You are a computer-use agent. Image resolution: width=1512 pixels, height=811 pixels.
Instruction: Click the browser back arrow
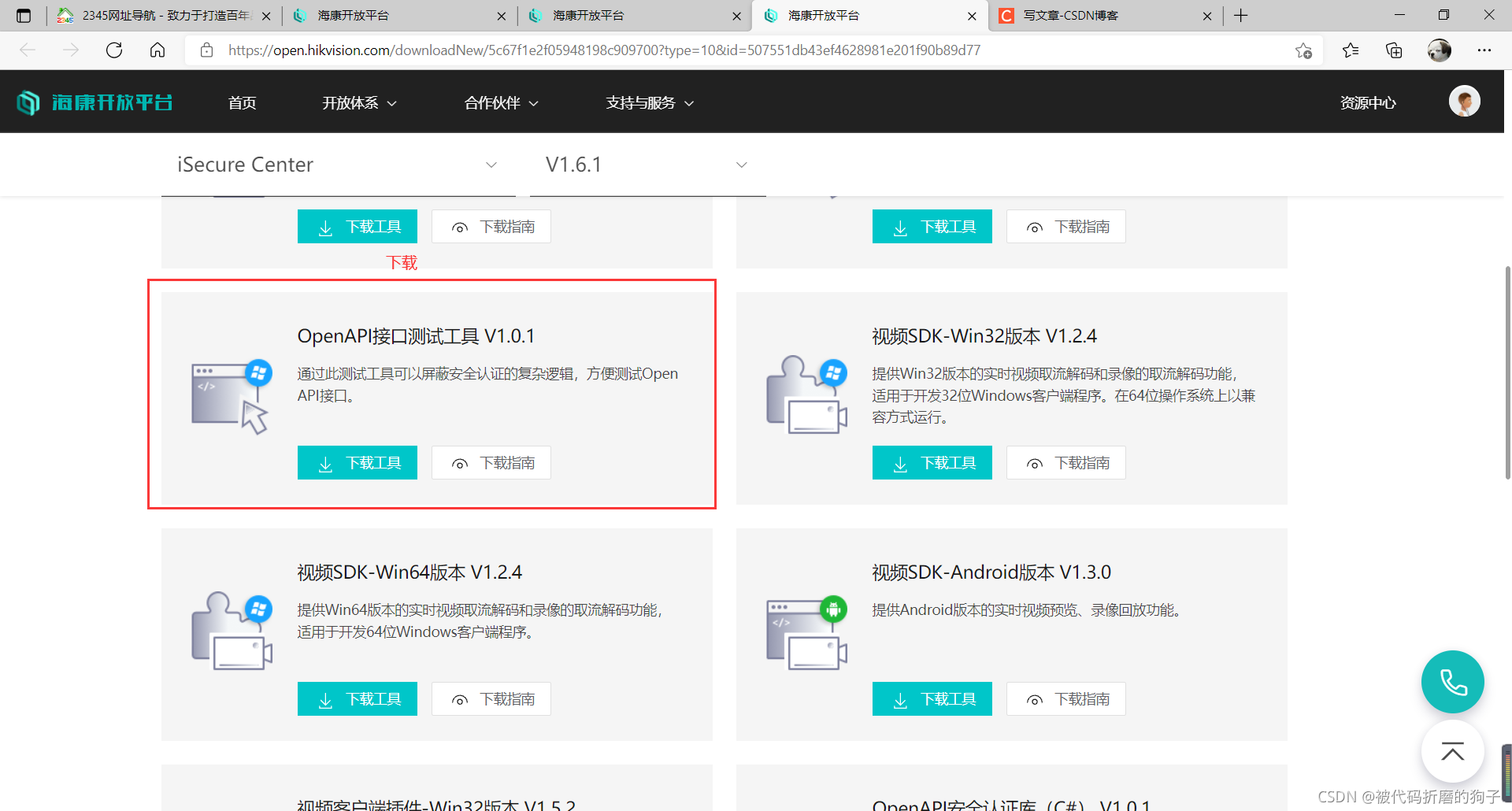[28, 50]
